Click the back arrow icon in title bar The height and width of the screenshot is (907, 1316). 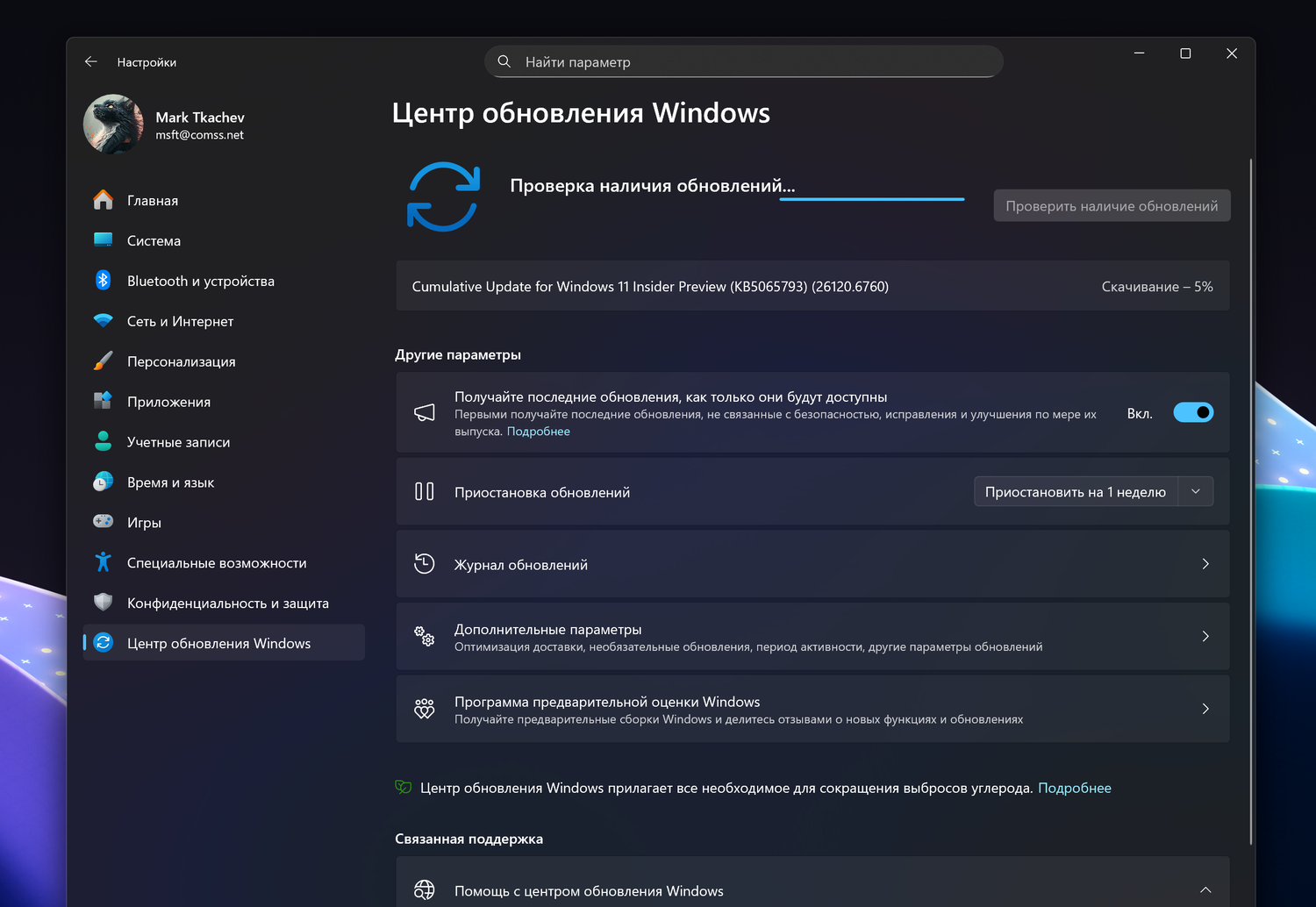91,62
